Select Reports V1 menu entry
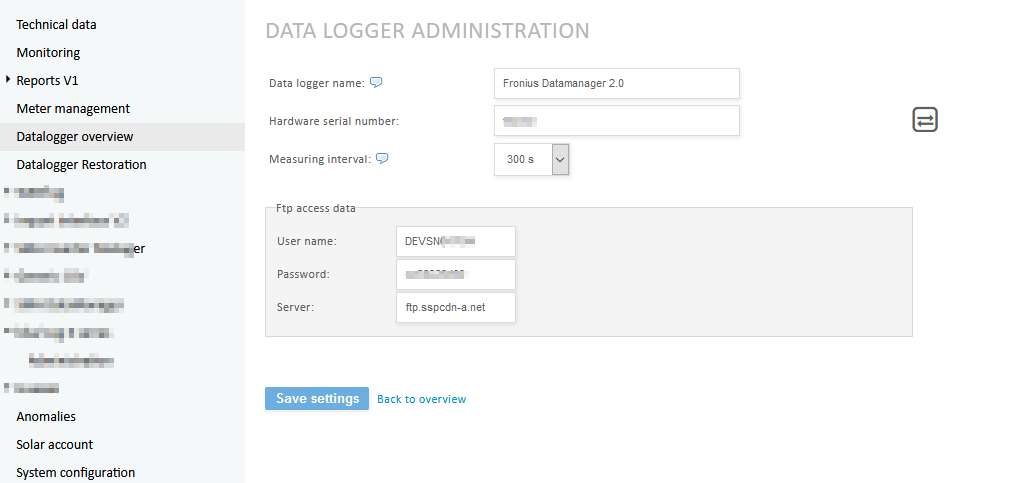 point(47,80)
